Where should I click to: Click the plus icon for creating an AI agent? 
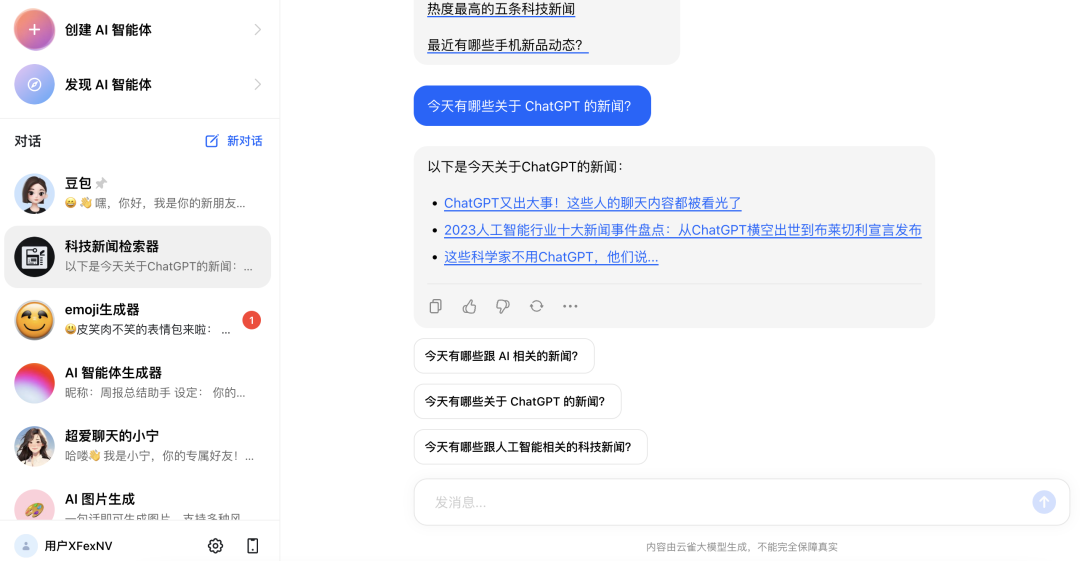34,30
